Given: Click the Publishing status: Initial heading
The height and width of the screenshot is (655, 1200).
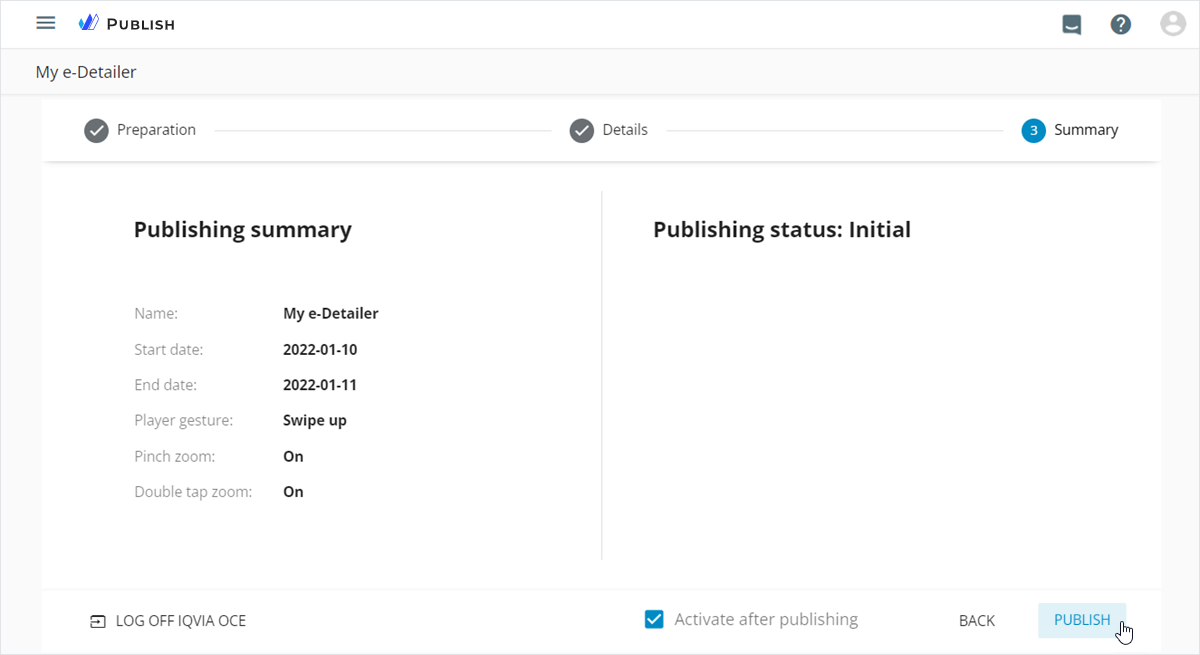Looking at the screenshot, I should [x=782, y=230].
